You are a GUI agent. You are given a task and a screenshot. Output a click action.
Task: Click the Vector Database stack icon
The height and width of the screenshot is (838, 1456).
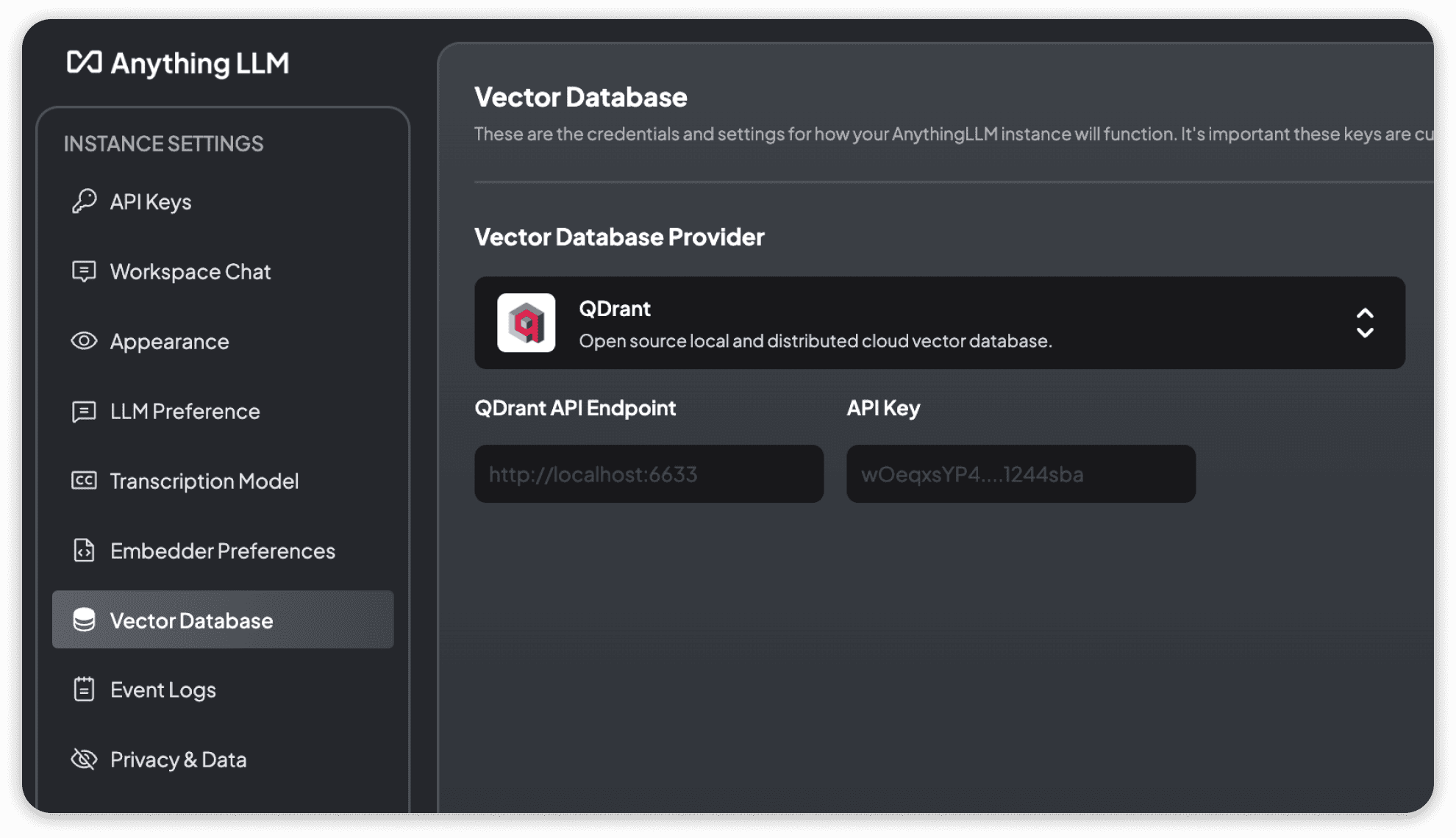point(84,620)
